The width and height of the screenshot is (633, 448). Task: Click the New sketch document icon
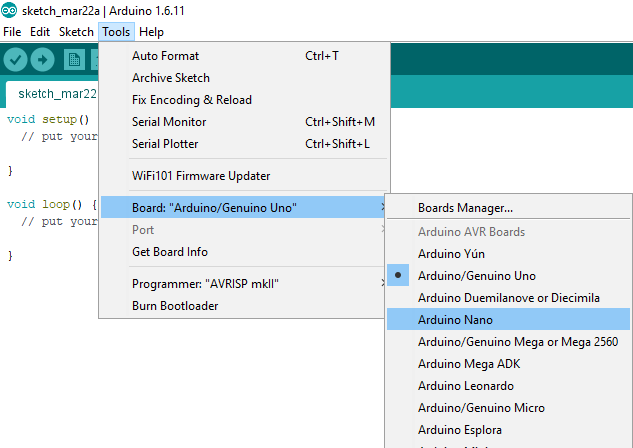pos(74,60)
